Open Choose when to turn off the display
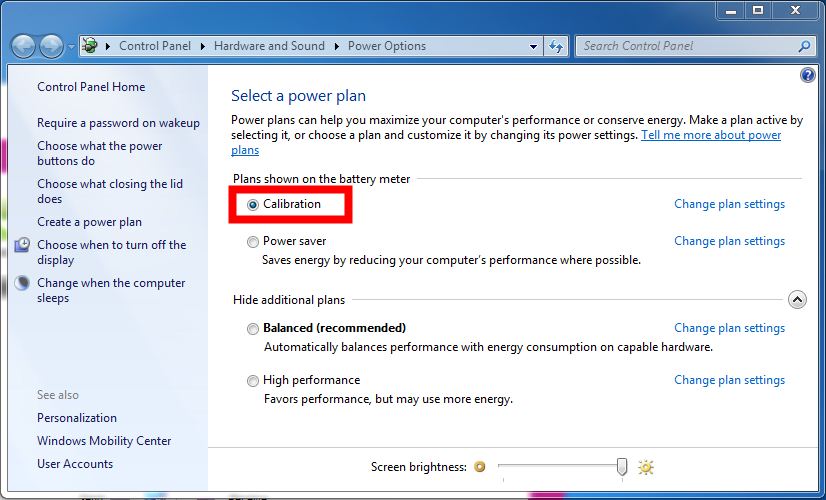Viewport: 826px width, 500px height. 112,252
